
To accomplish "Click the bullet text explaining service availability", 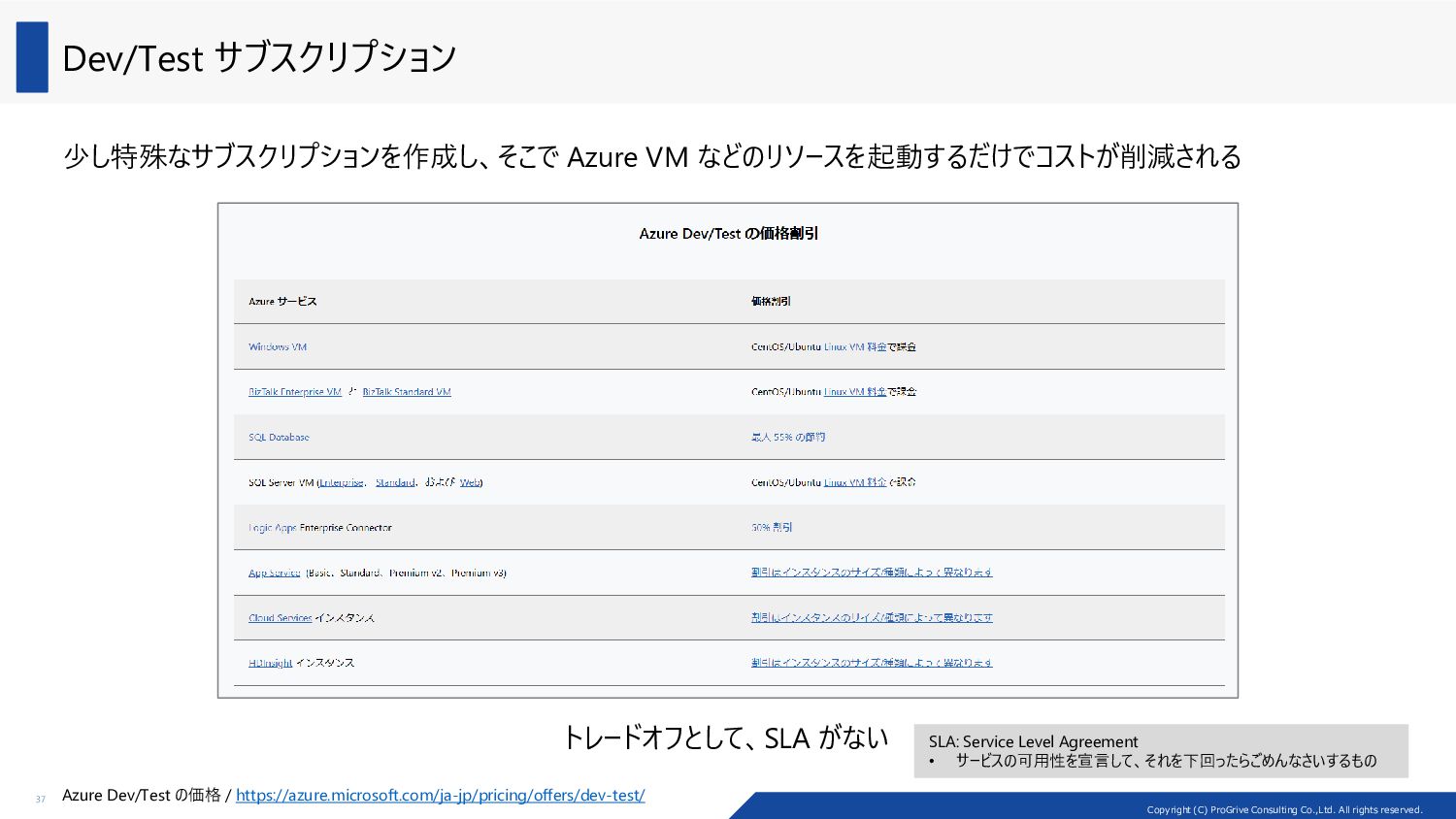I will point(1166,761).
